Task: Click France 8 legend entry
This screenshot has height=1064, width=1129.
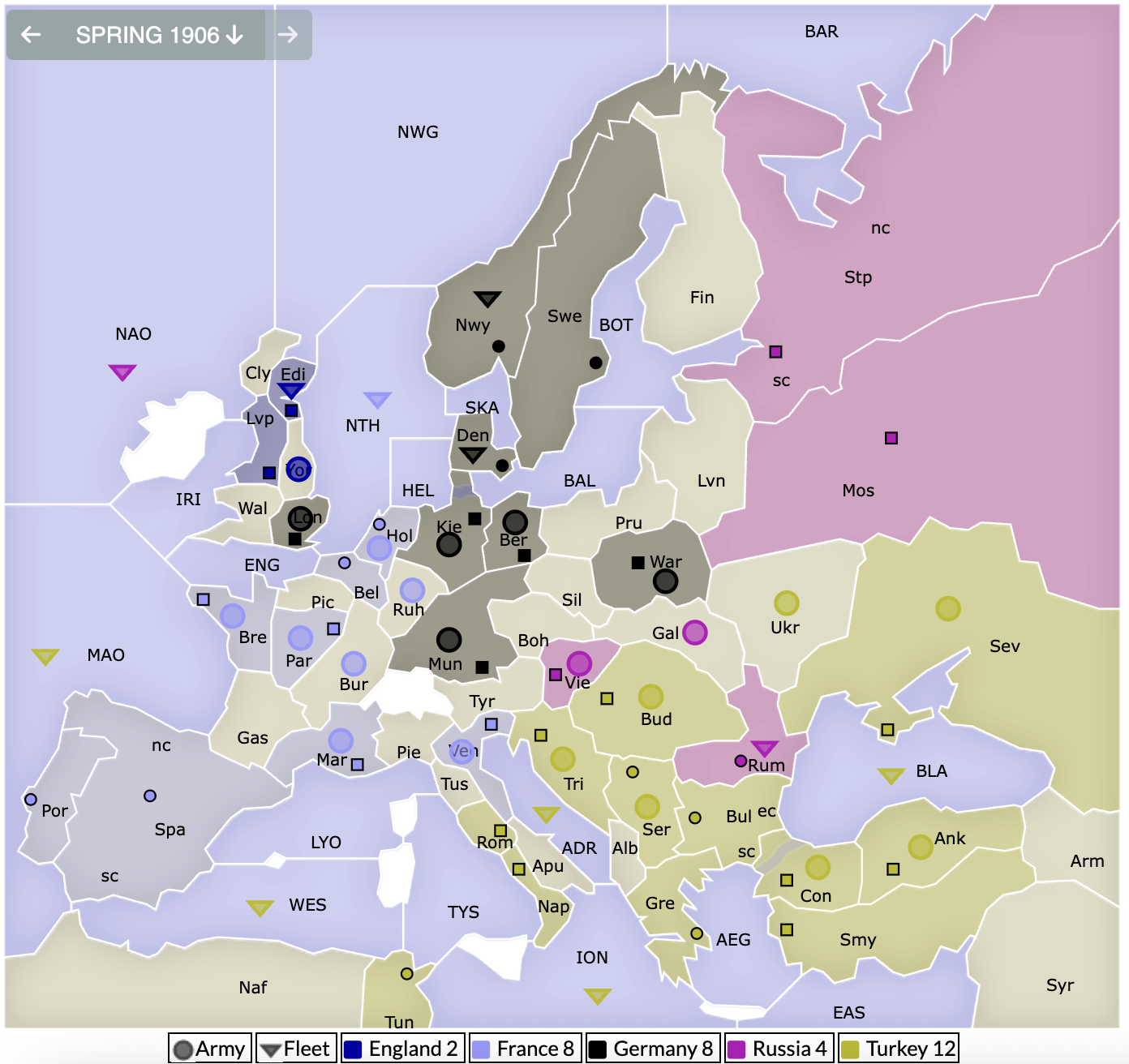Action: [525, 1049]
